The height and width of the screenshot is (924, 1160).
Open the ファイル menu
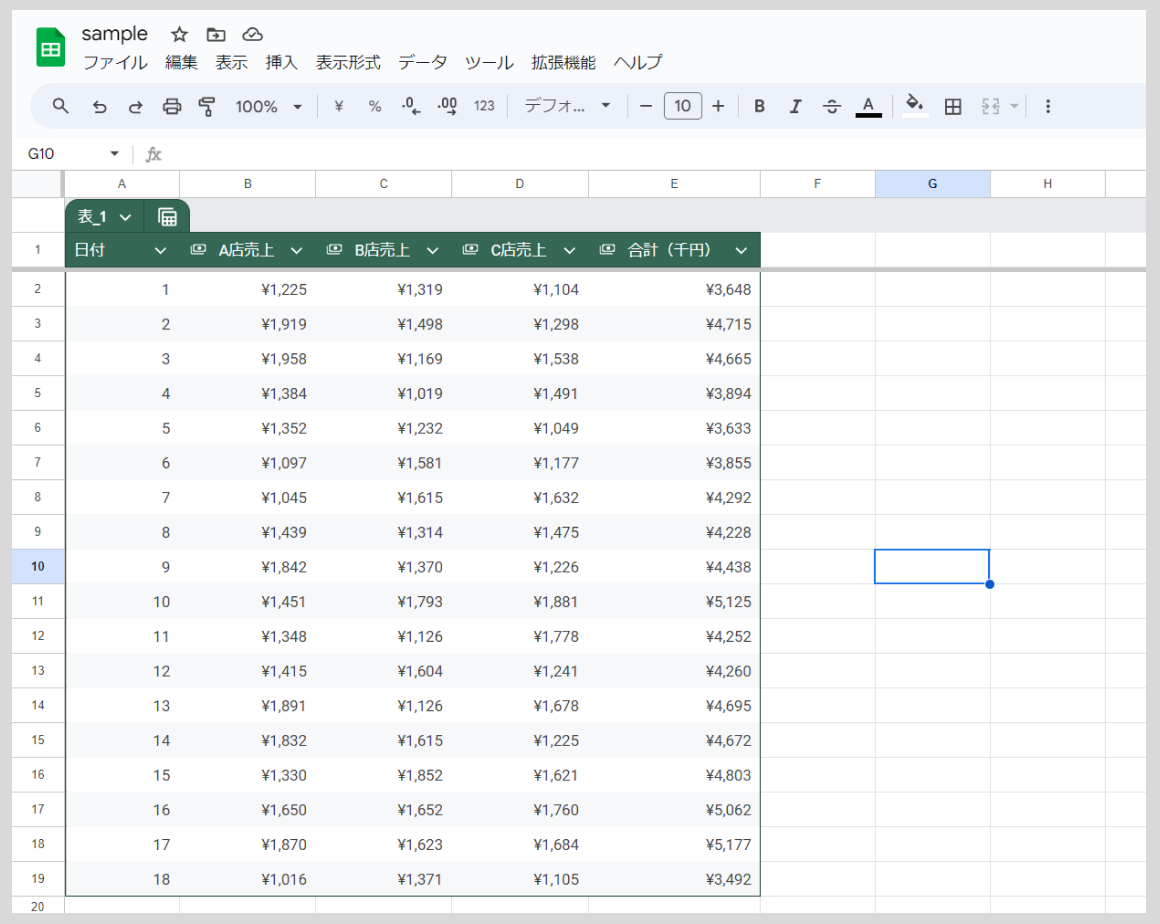pyautogui.click(x=115, y=63)
